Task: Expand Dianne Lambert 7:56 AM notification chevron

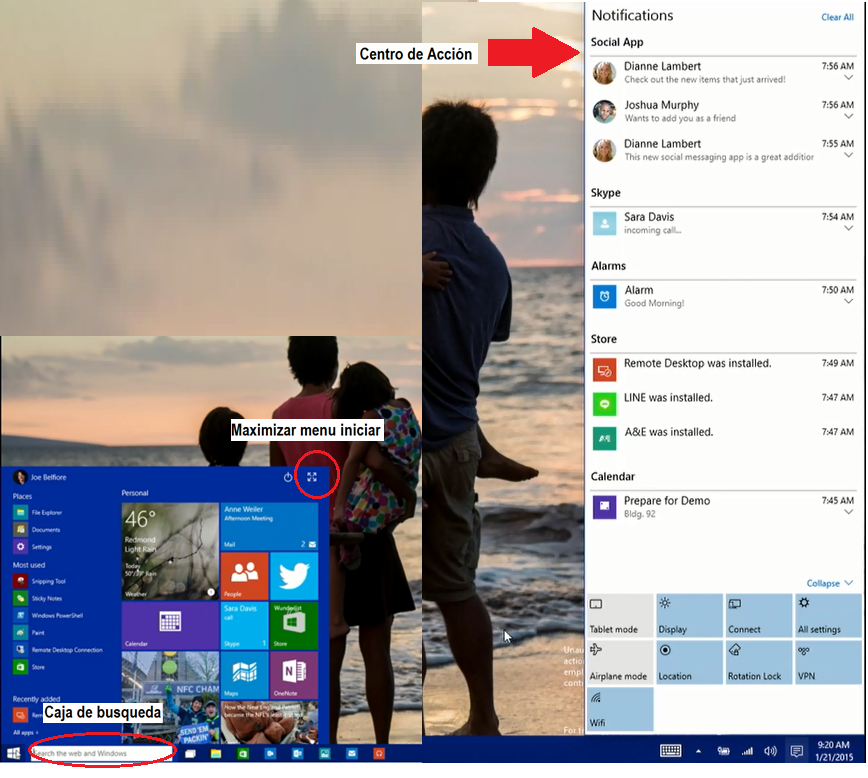Action: (x=848, y=78)
